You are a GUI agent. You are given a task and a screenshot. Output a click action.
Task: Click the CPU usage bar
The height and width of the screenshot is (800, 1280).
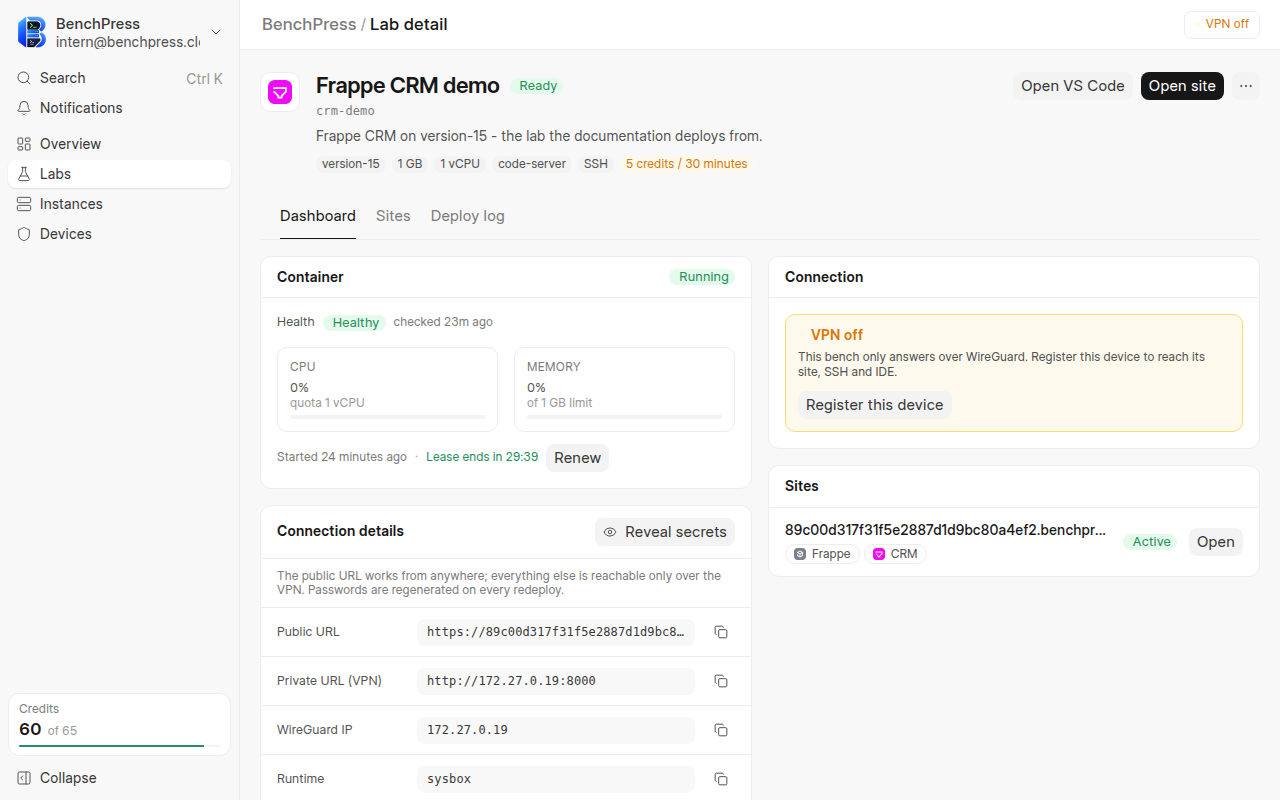pyautogui.click(x=387, y=417)
